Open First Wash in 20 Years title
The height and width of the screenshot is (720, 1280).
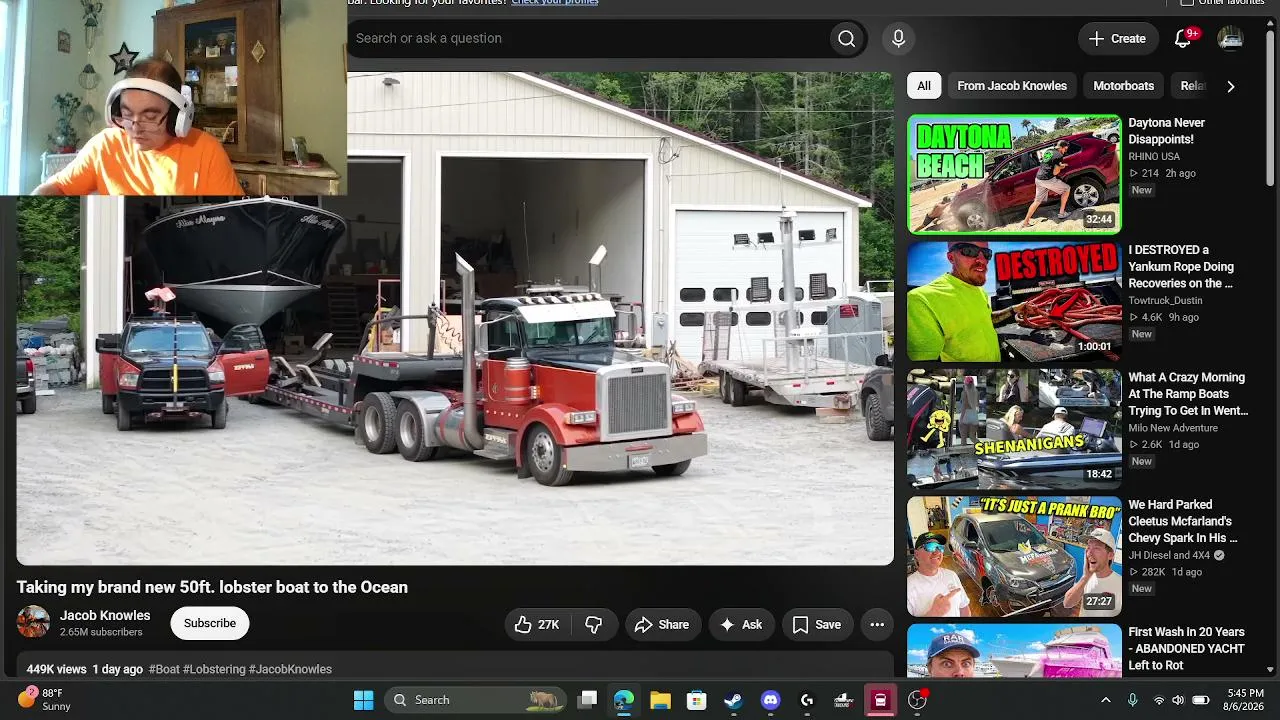(x=1186, y=648)
